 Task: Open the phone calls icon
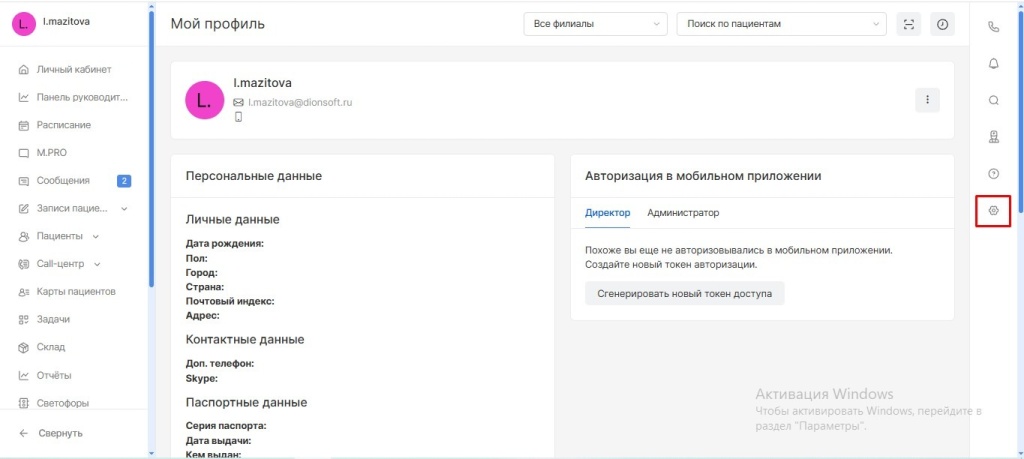point(993,27)
